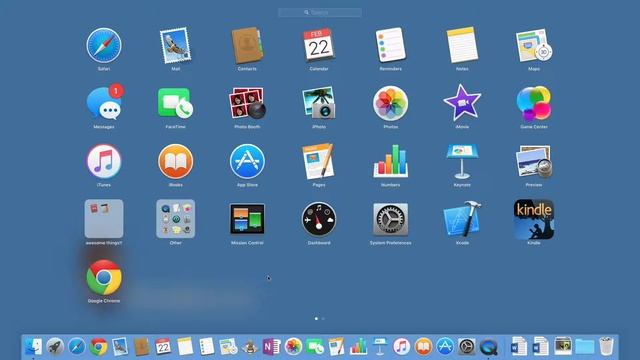
Task: Open Finder in the Dock
Action: 33,347
